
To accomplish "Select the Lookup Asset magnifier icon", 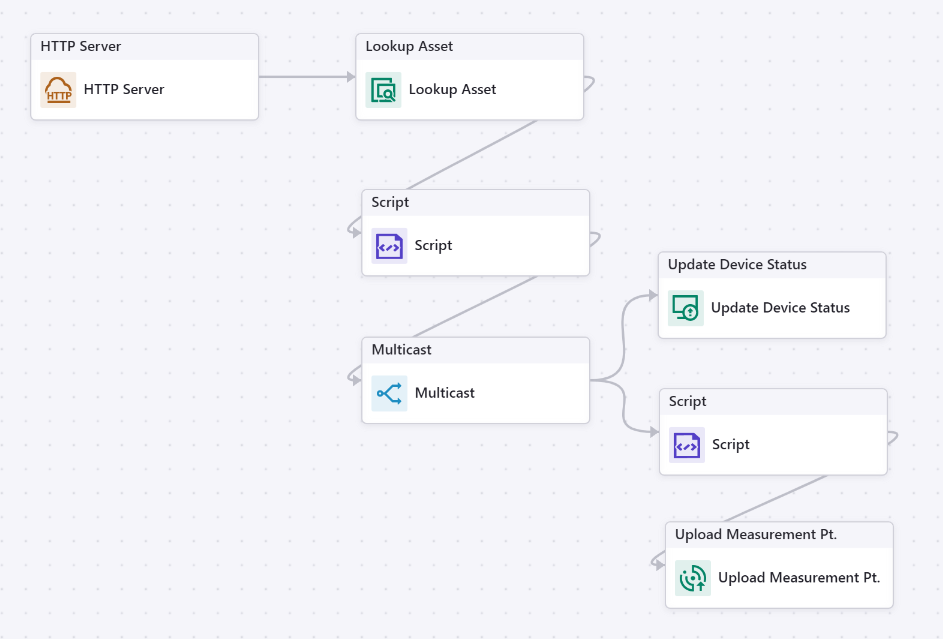I will (x=384, y=90).
